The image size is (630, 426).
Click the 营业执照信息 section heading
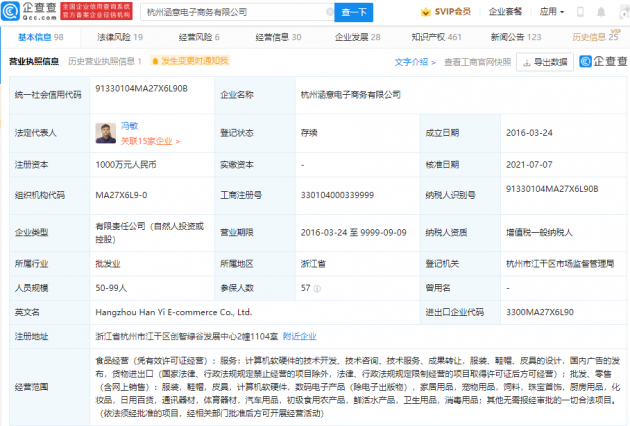click(x=34, y=61)
